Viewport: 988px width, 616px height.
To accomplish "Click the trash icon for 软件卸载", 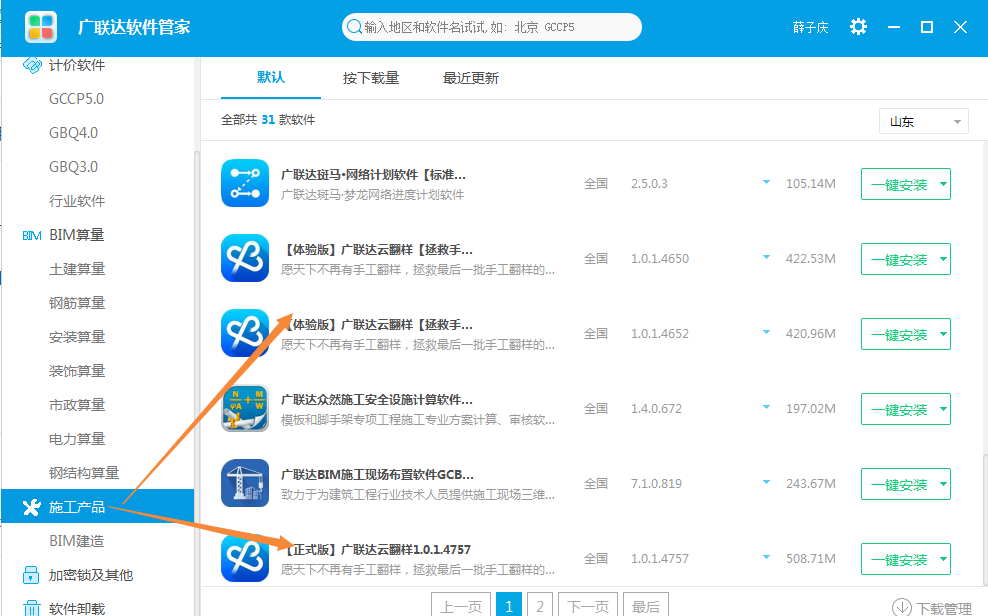I will [32, 608].
